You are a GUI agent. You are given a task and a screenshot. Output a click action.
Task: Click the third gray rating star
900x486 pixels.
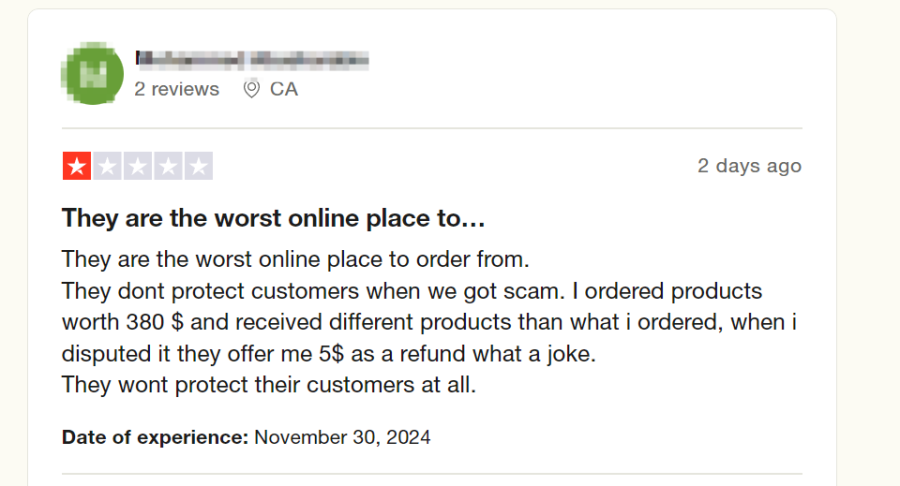pyautogui.click(x=137, y=166)
